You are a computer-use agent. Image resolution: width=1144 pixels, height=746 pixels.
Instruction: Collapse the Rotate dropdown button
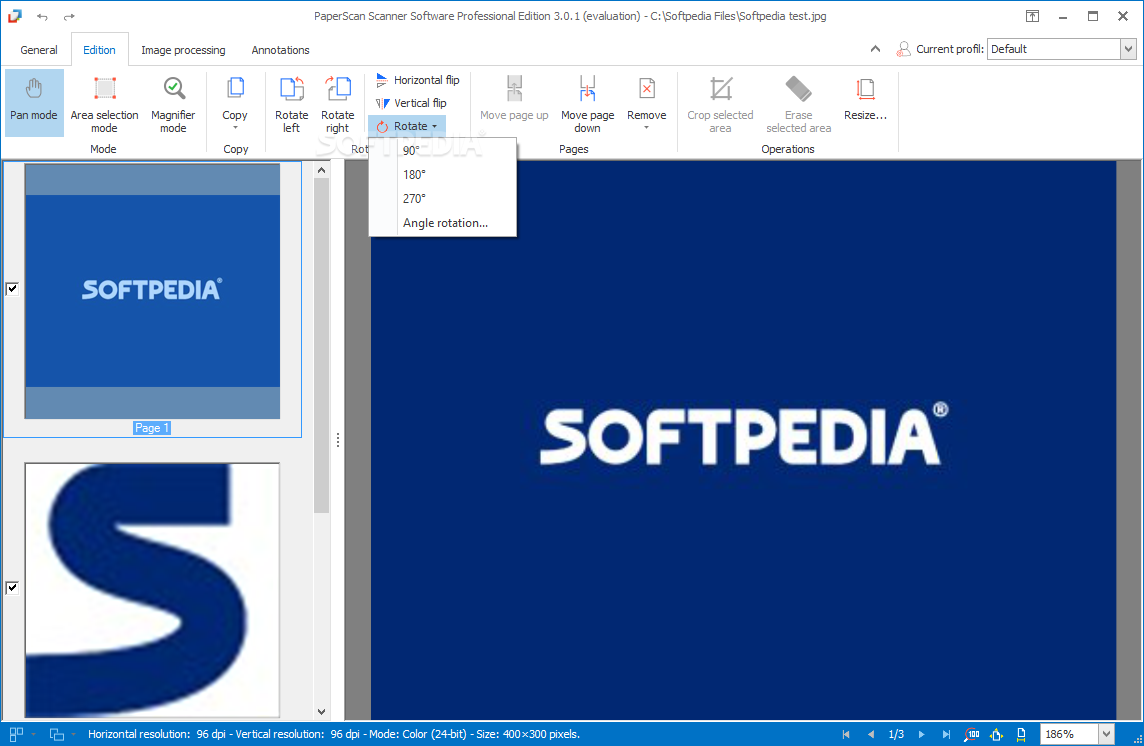tap(407, 126)
